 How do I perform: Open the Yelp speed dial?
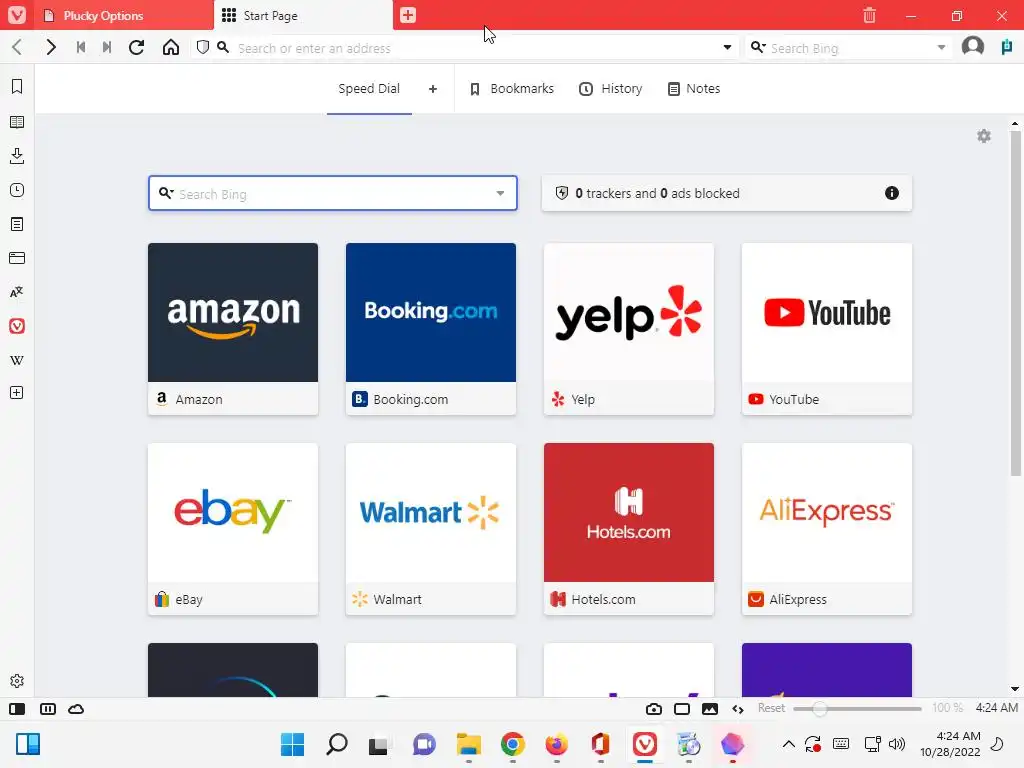coord(629,329)
